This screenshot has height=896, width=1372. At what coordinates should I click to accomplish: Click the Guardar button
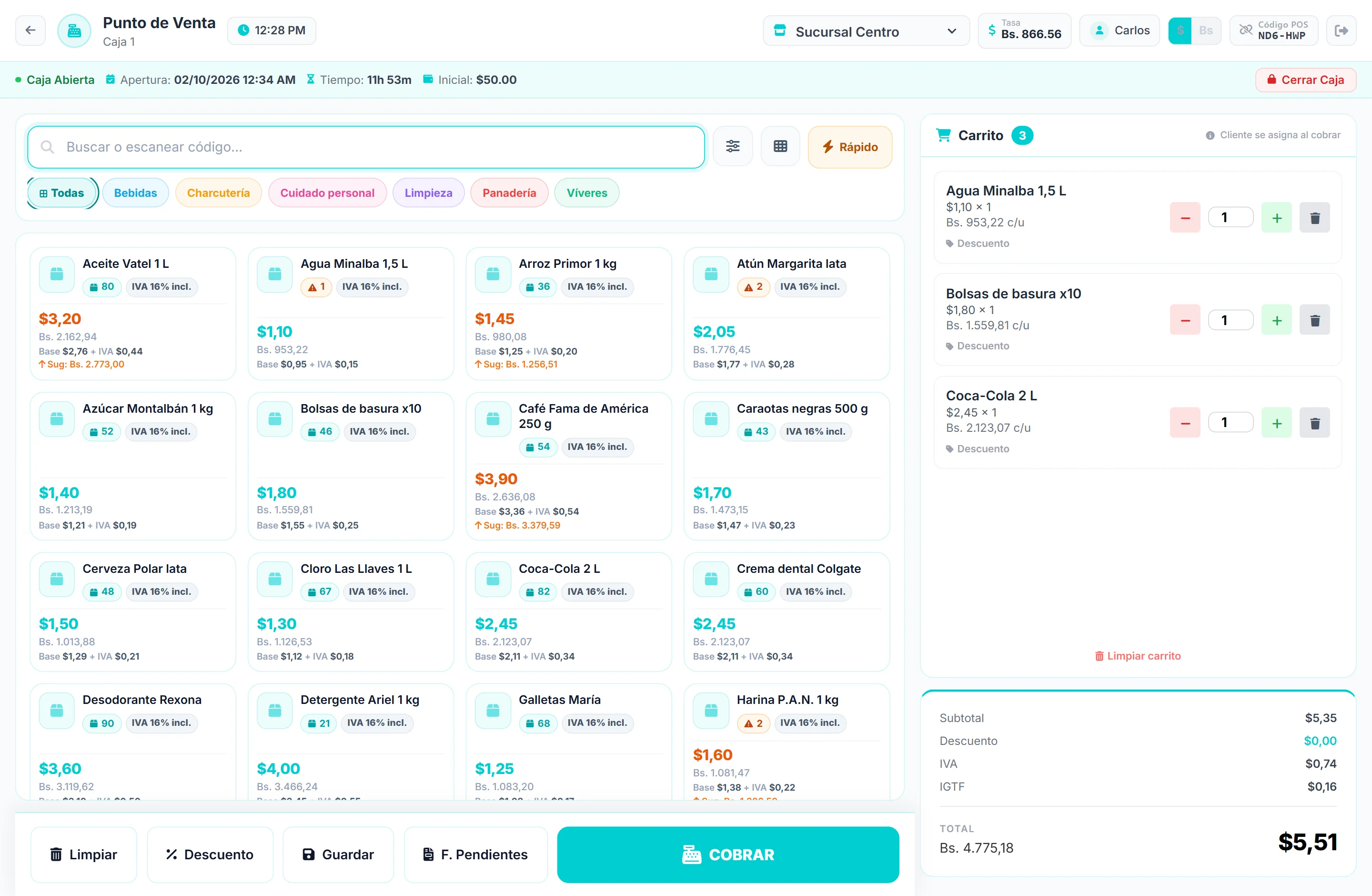point(338,855)
